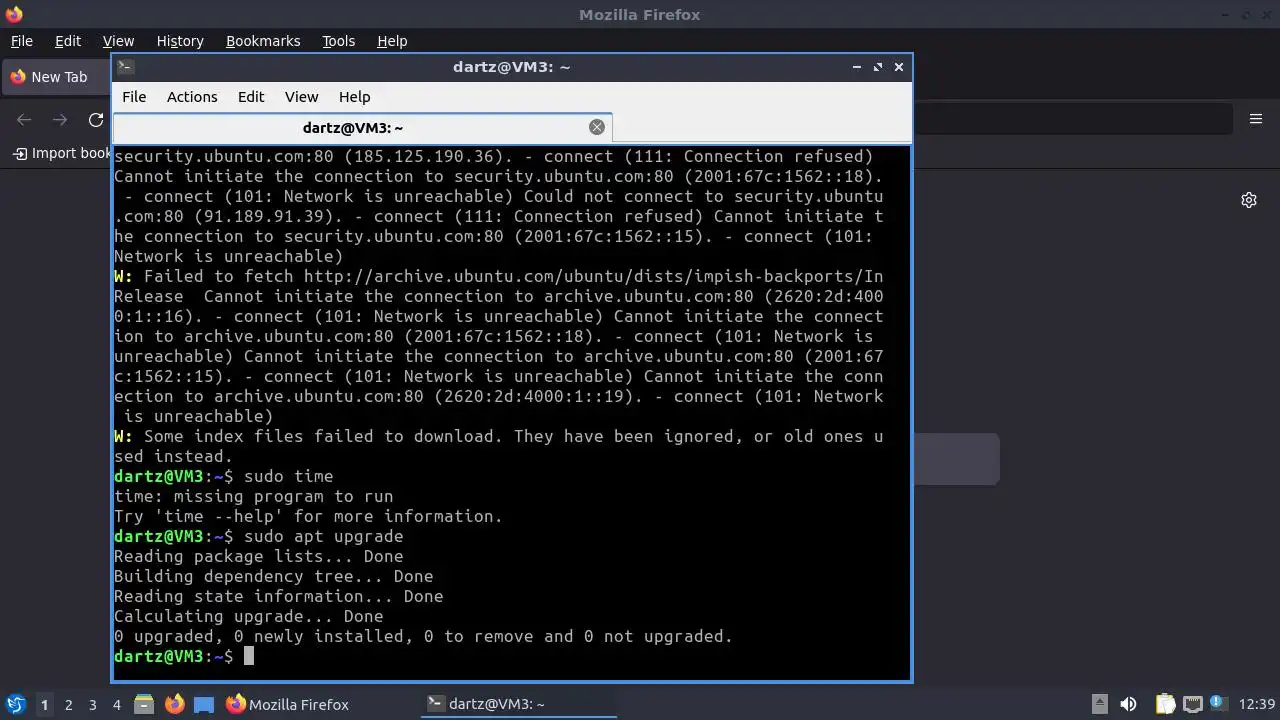Click the Firefox logo in title bar

tap(14, 14)
